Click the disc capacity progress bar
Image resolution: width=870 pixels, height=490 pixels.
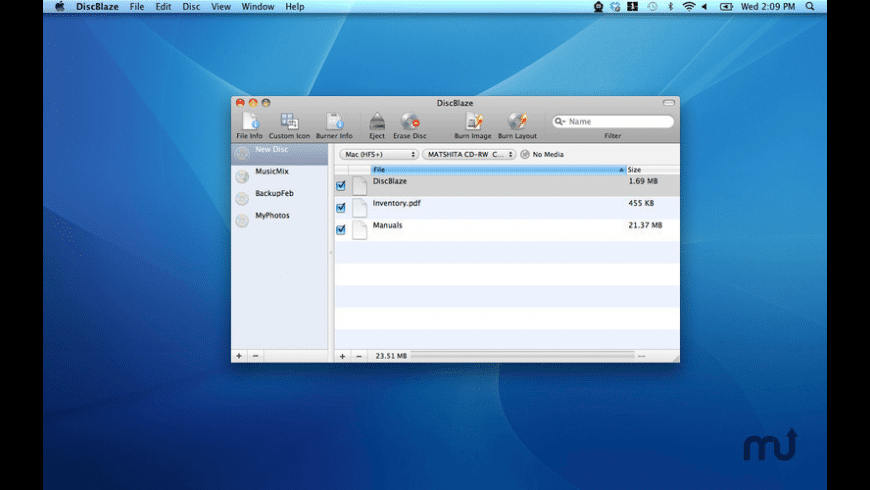[522, 355]
